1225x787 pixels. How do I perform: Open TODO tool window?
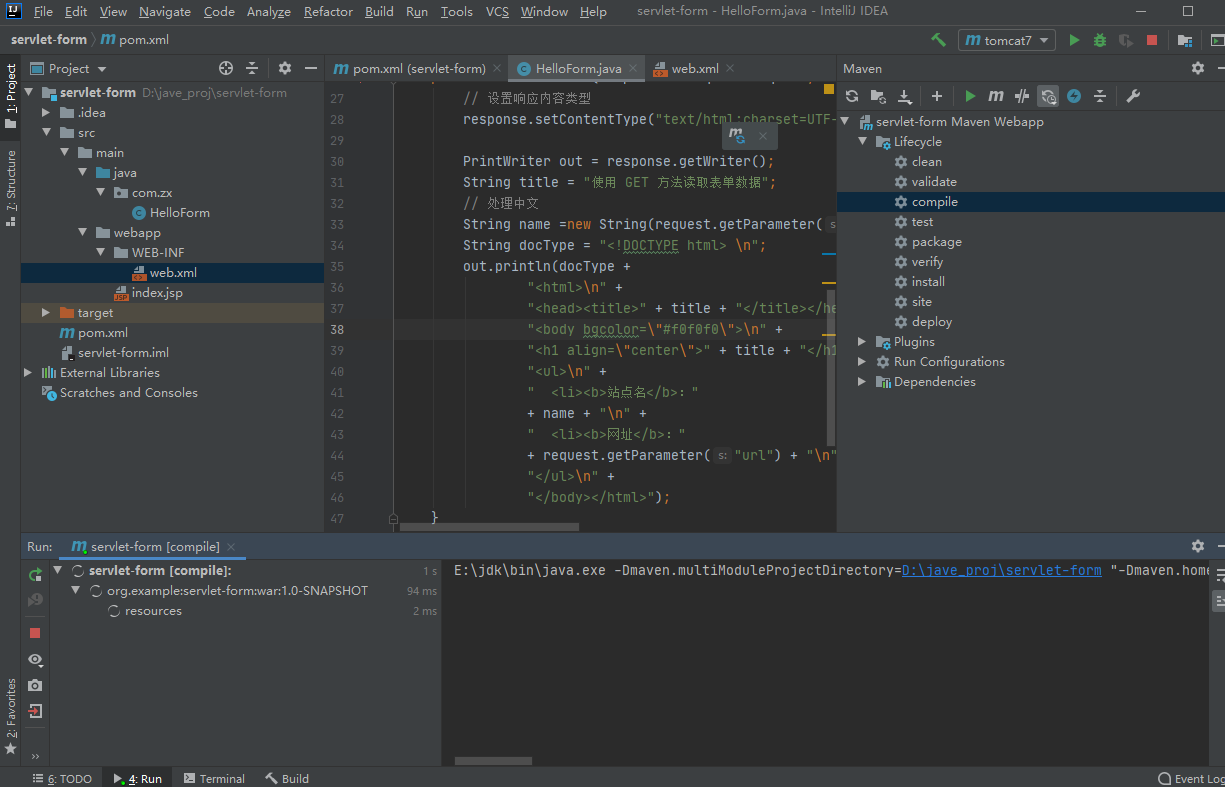[x=62, y=778]
